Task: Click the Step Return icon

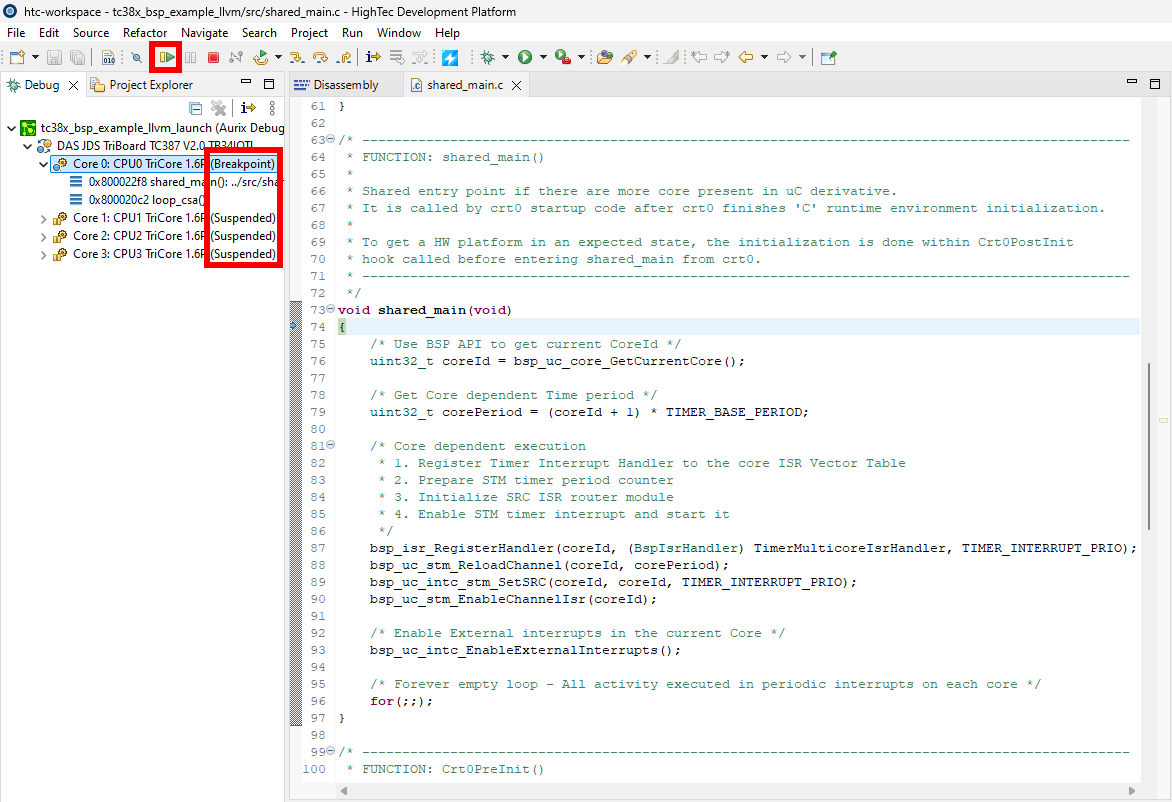Action: click(x=344, y=58)
